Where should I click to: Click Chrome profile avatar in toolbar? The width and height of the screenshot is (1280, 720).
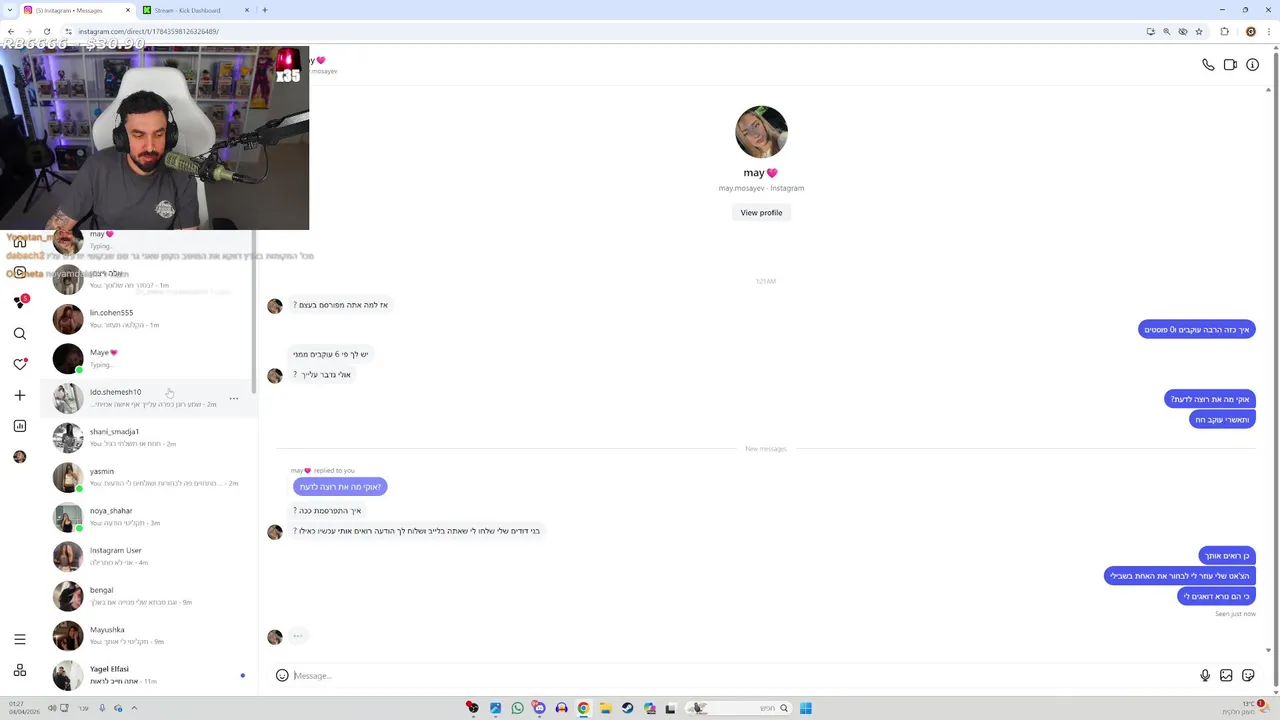1250,31
